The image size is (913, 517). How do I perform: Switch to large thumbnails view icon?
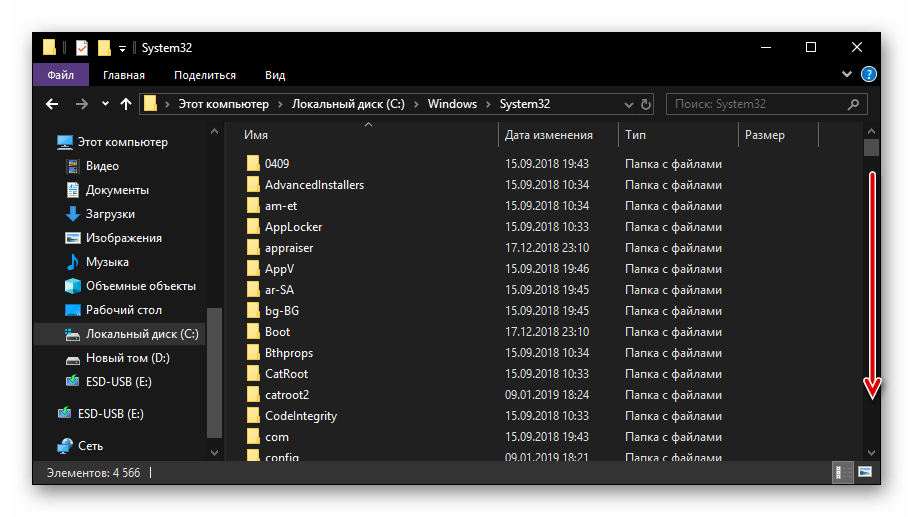865,471
